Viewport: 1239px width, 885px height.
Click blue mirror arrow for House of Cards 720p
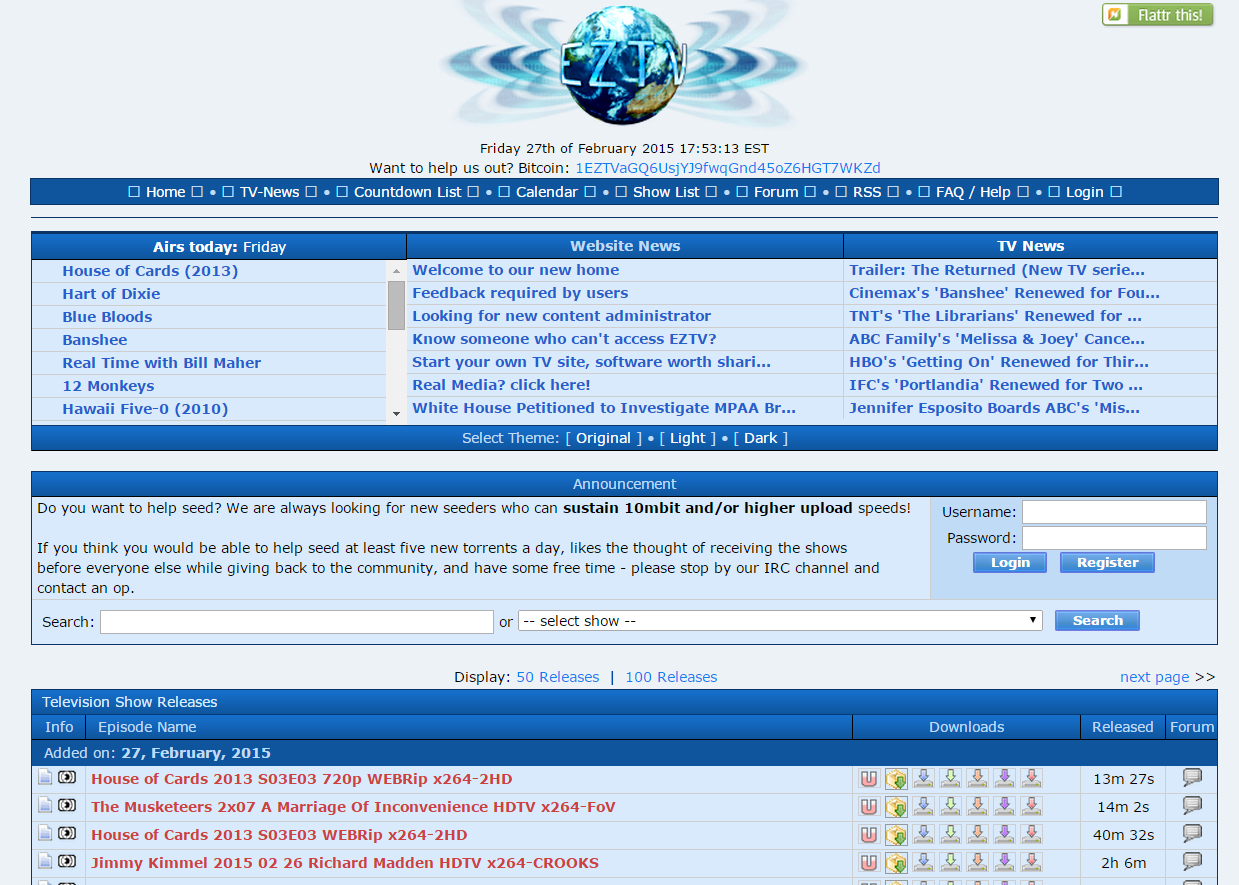point(923,778)
